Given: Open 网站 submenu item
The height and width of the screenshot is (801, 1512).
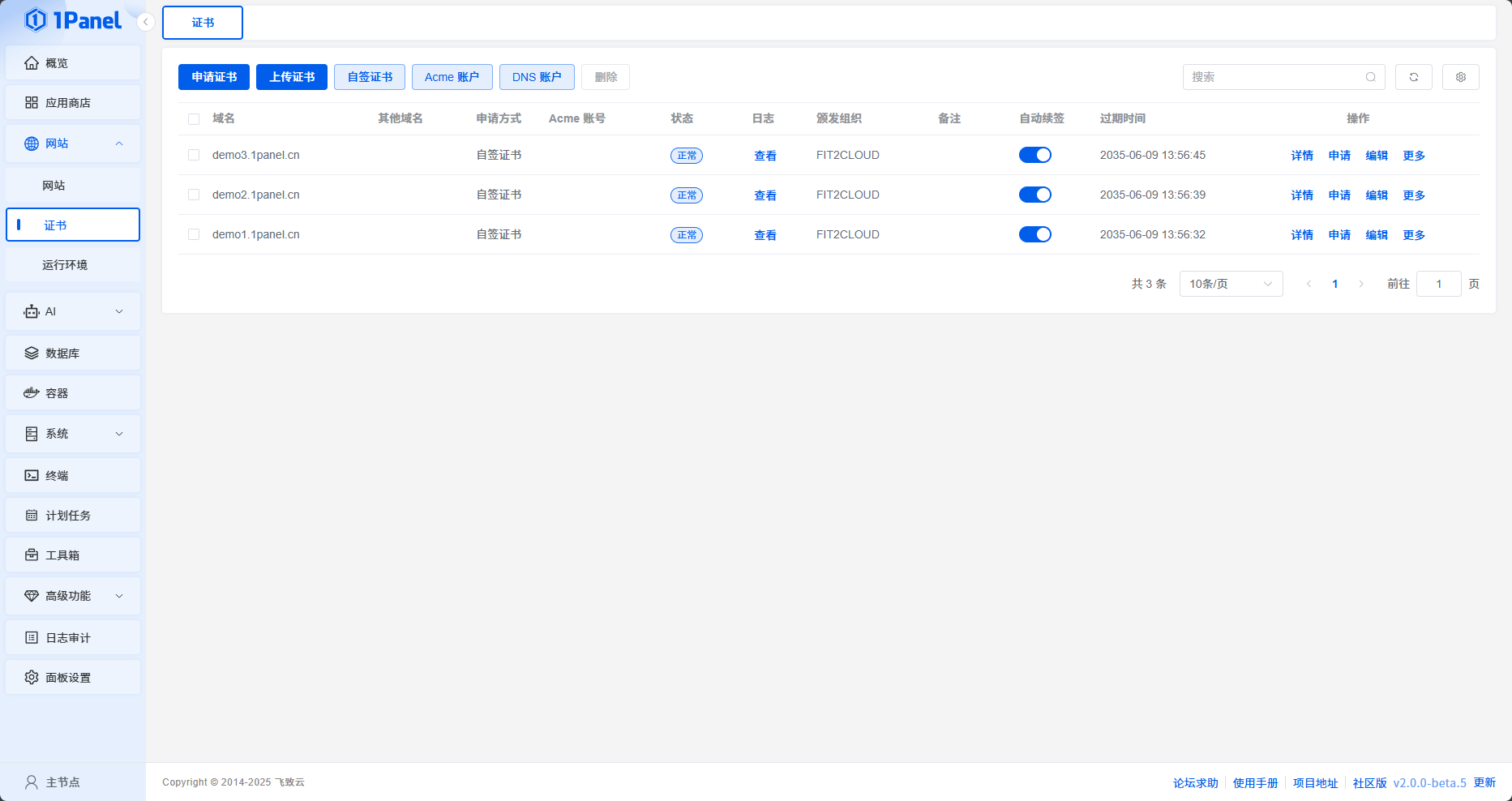Looking at the screenshot, I should click(x=73, y=186).
